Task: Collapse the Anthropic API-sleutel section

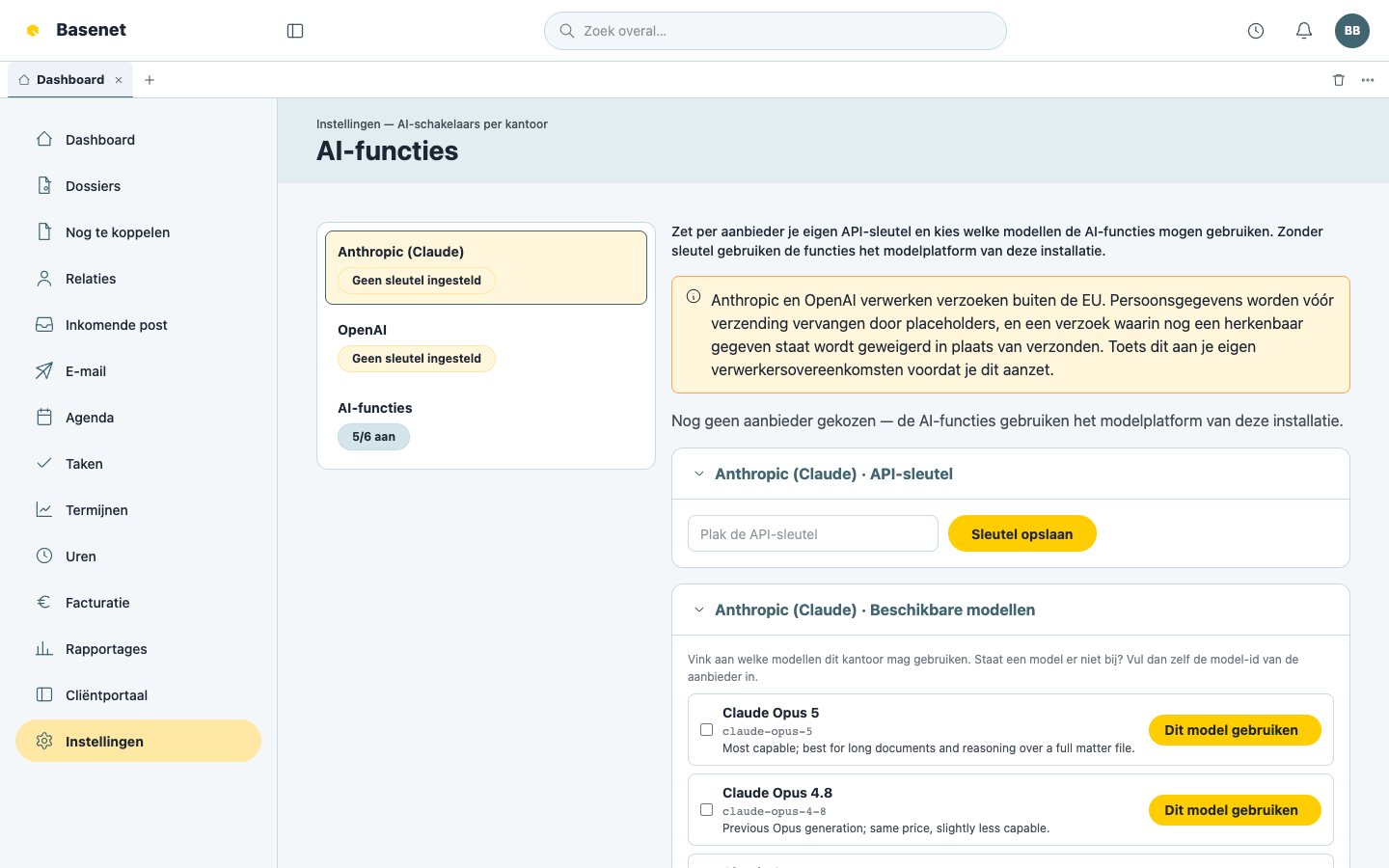Action: [x=699, y=474]
